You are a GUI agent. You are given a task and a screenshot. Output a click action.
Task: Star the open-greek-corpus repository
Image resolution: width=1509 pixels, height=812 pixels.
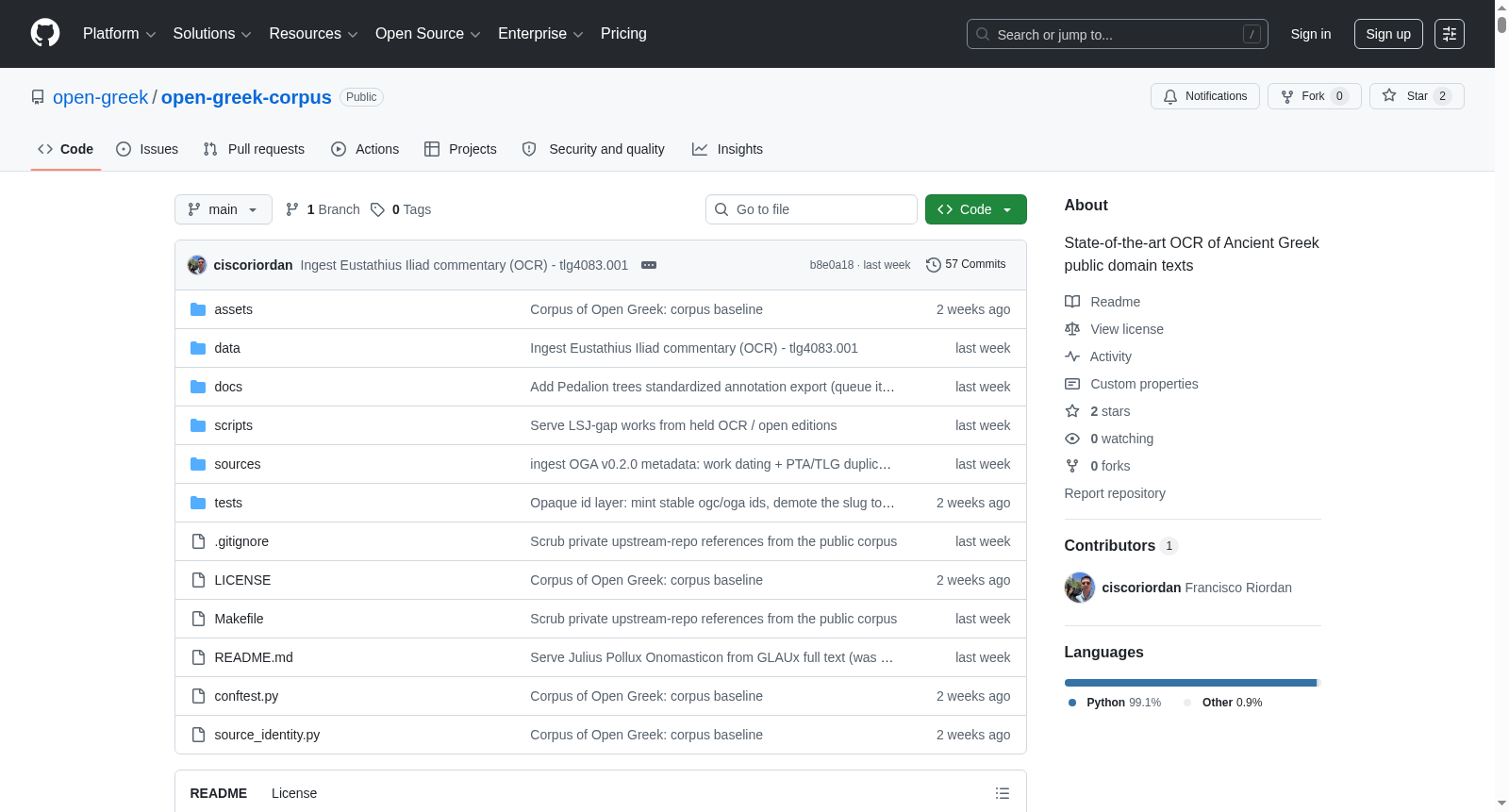click(1416, 96)
